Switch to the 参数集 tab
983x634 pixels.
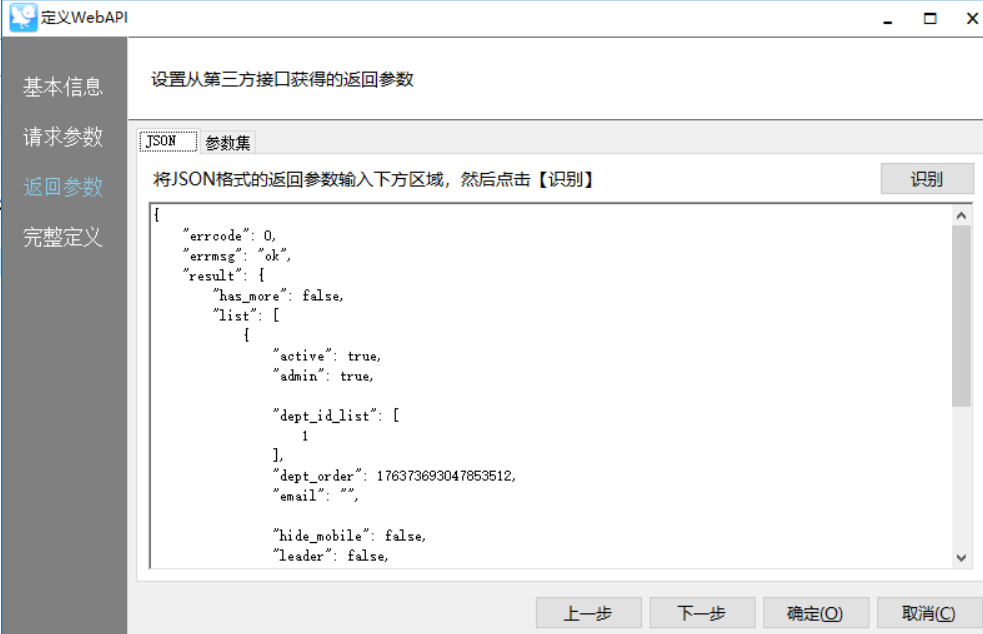pos(228,143)
